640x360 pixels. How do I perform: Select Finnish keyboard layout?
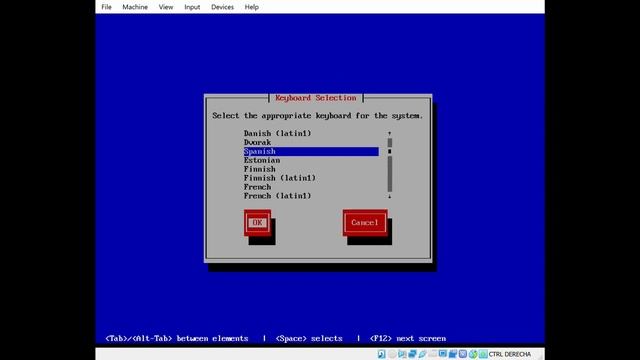coord(260,169)
